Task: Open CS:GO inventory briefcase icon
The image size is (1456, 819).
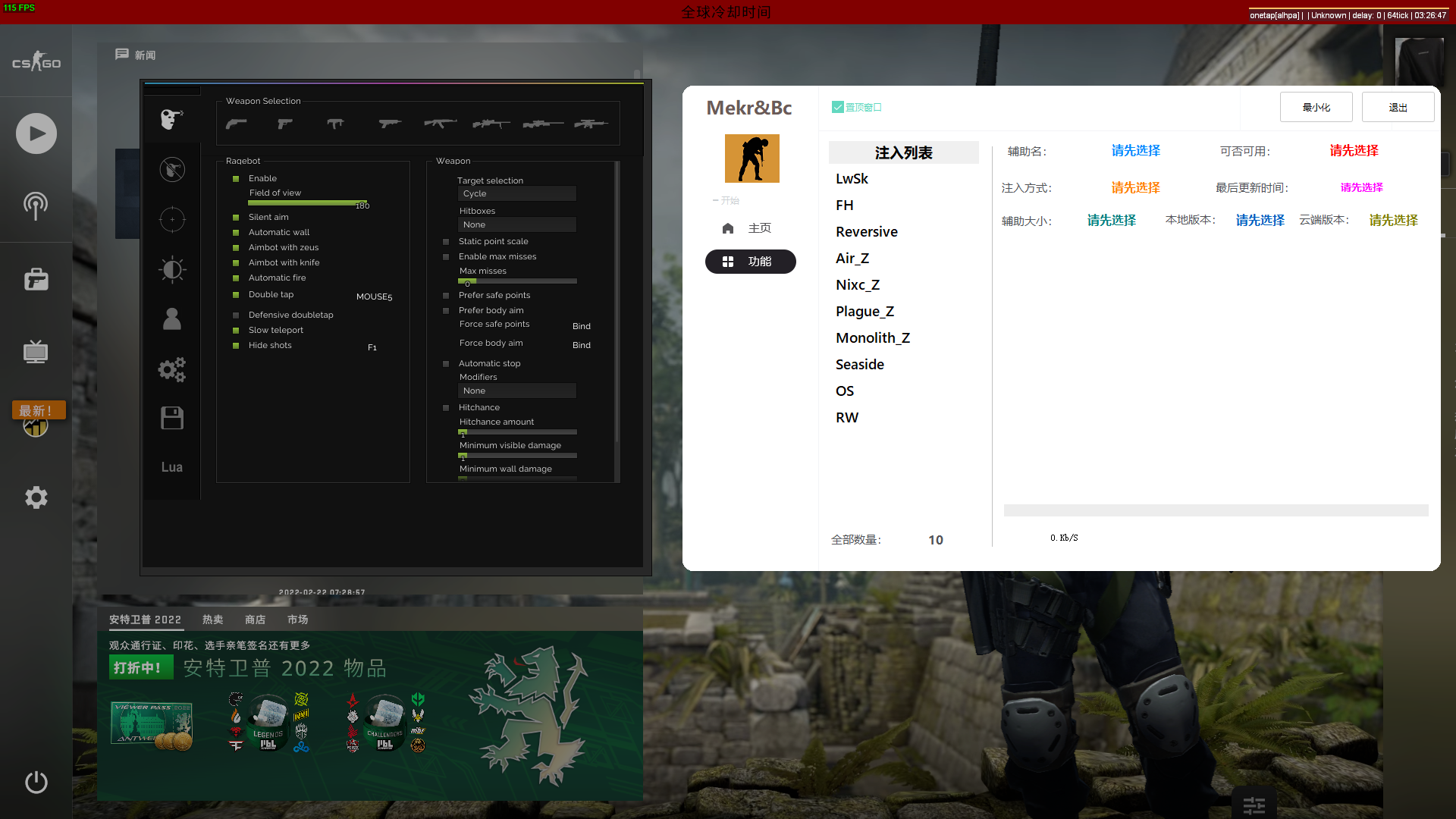Action: [36, 279]
